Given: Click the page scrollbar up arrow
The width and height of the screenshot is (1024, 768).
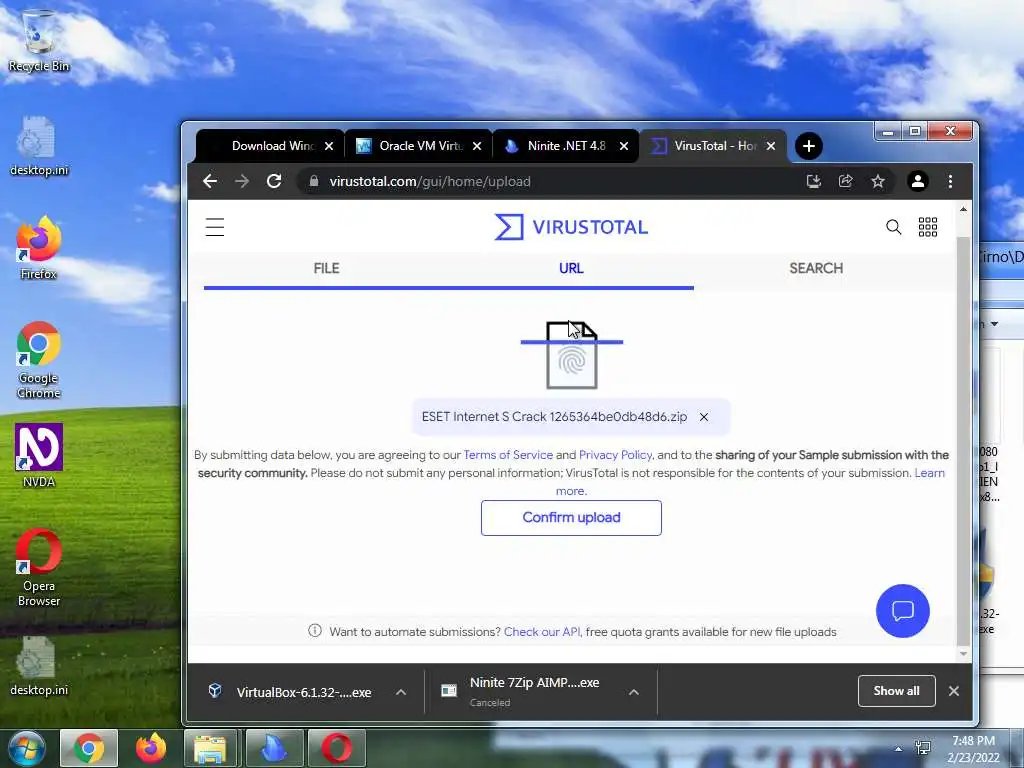Looking at the screenshot, I should (x=963, y=210).
